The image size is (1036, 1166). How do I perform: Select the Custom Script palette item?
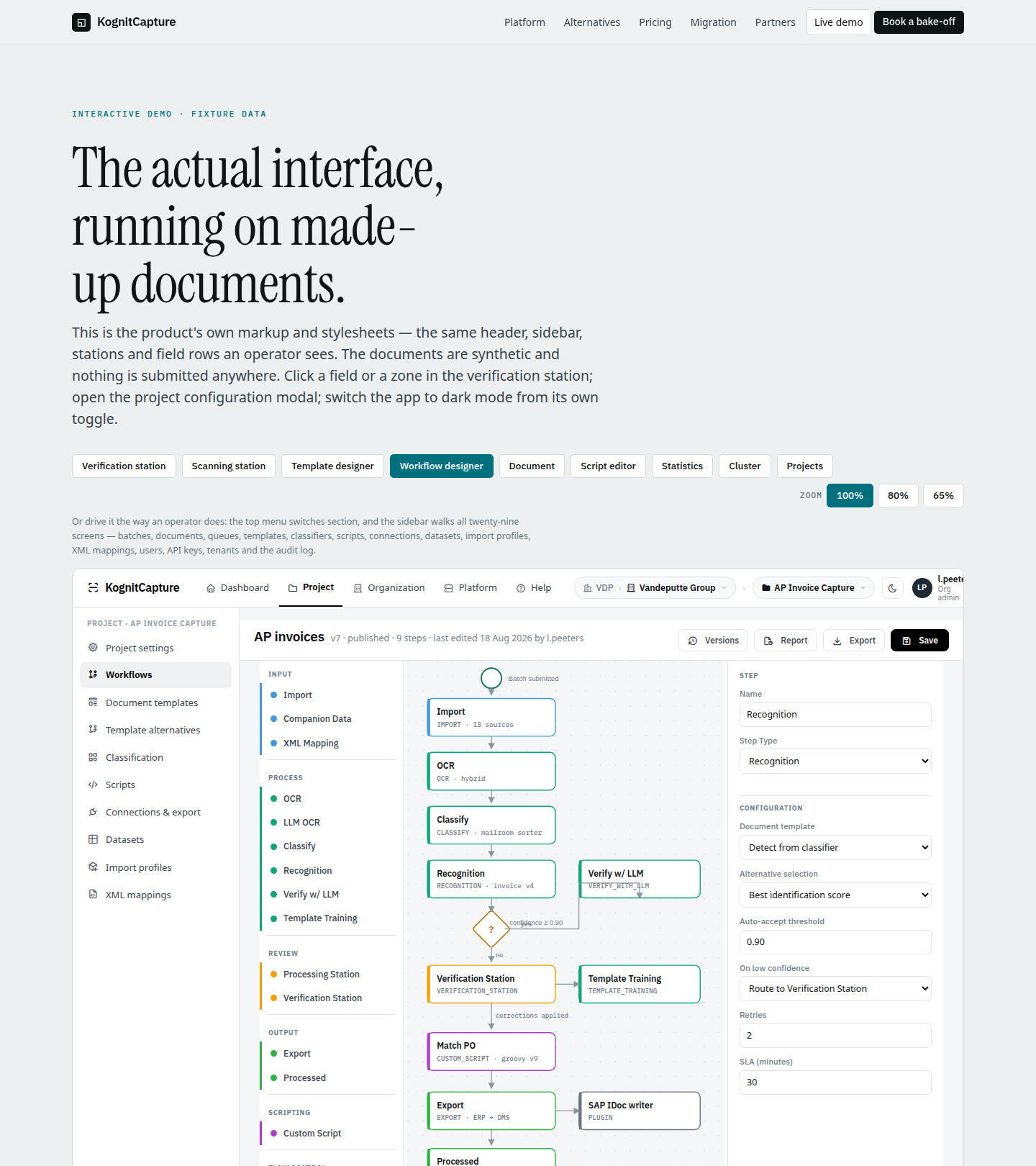[327, 1134]
